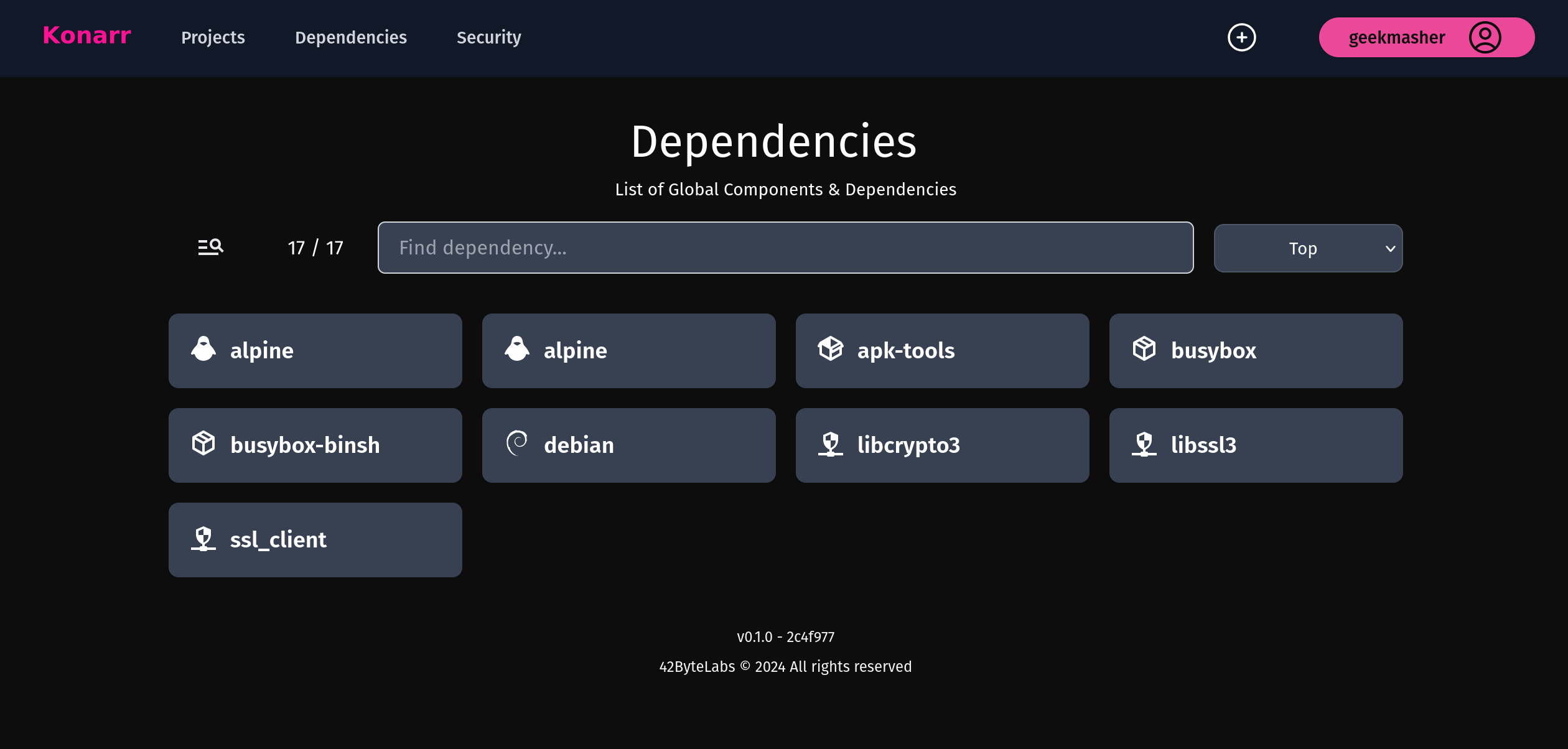
Task: Open the user avatar icon next to geekmasher
Action: click(x=1485, y=37)
